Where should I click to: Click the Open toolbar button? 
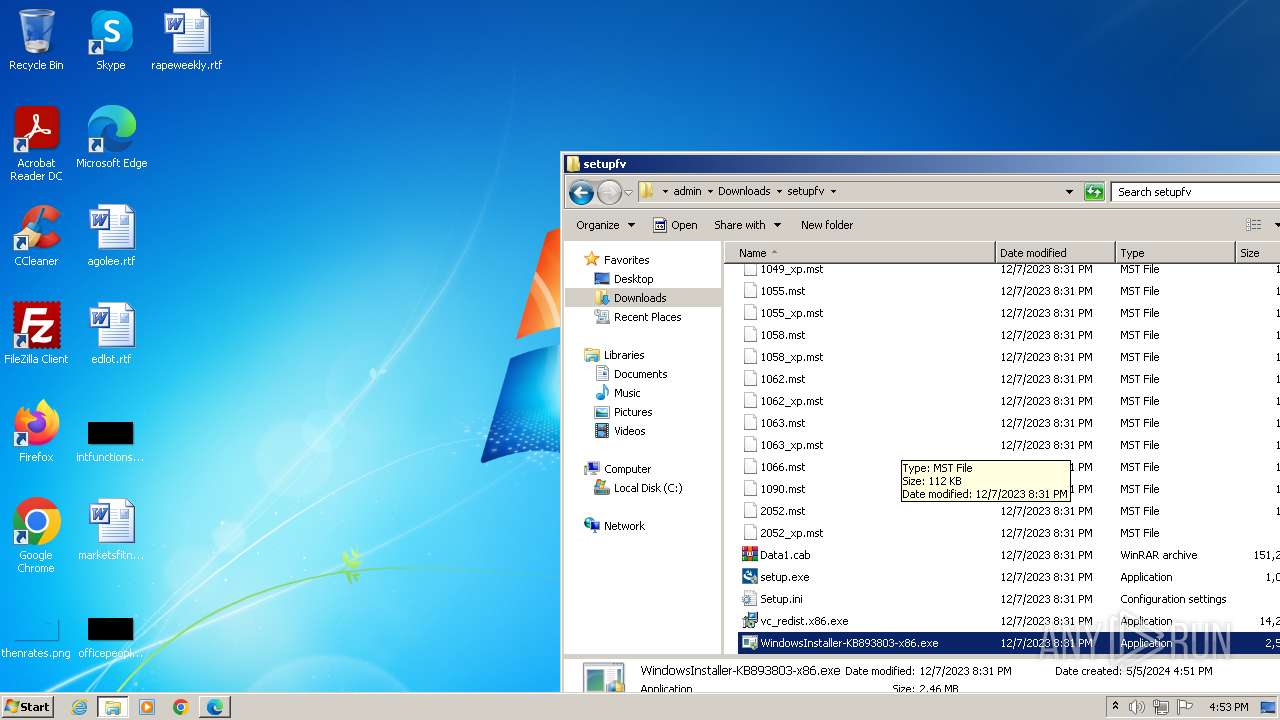click(x=675, y=225)
